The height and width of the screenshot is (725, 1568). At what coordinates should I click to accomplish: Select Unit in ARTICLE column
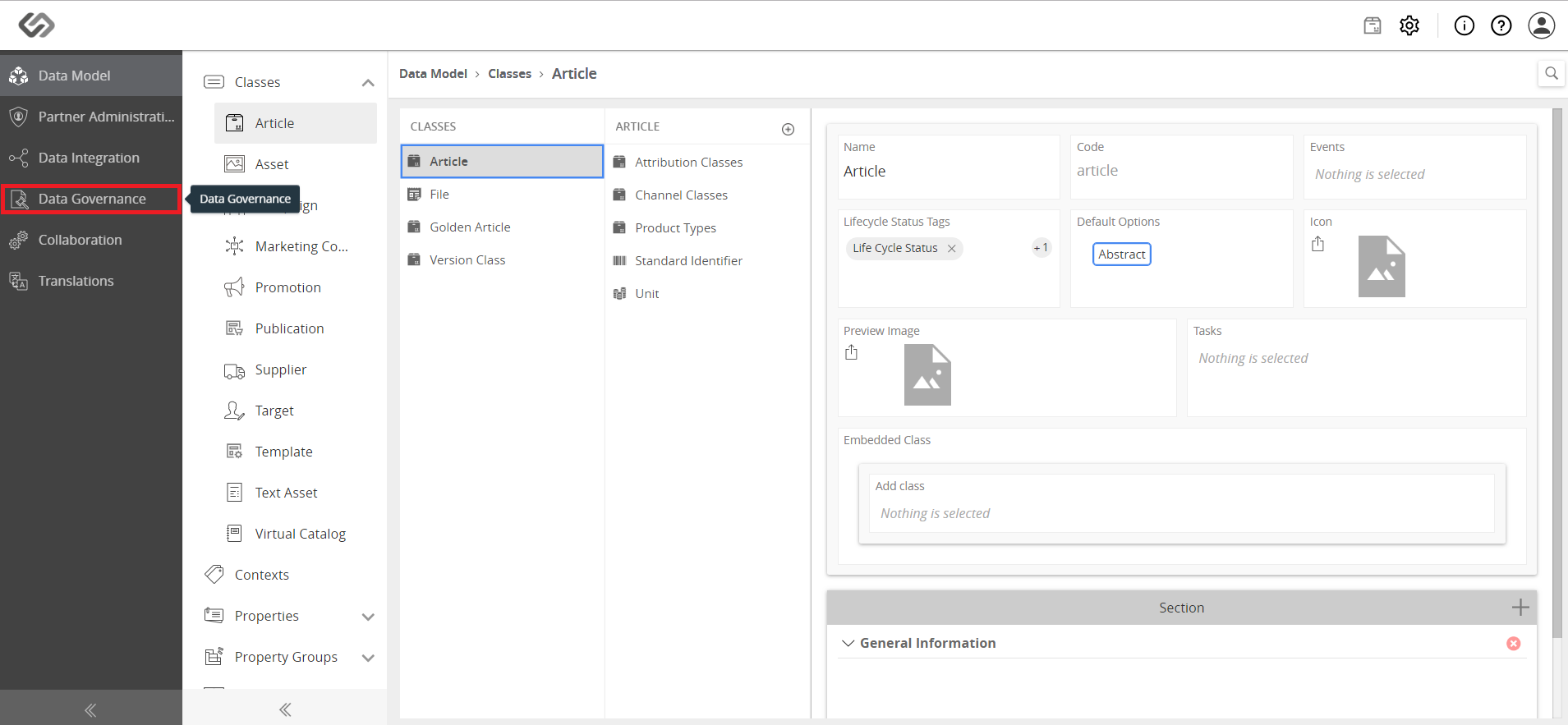[707, 294]
